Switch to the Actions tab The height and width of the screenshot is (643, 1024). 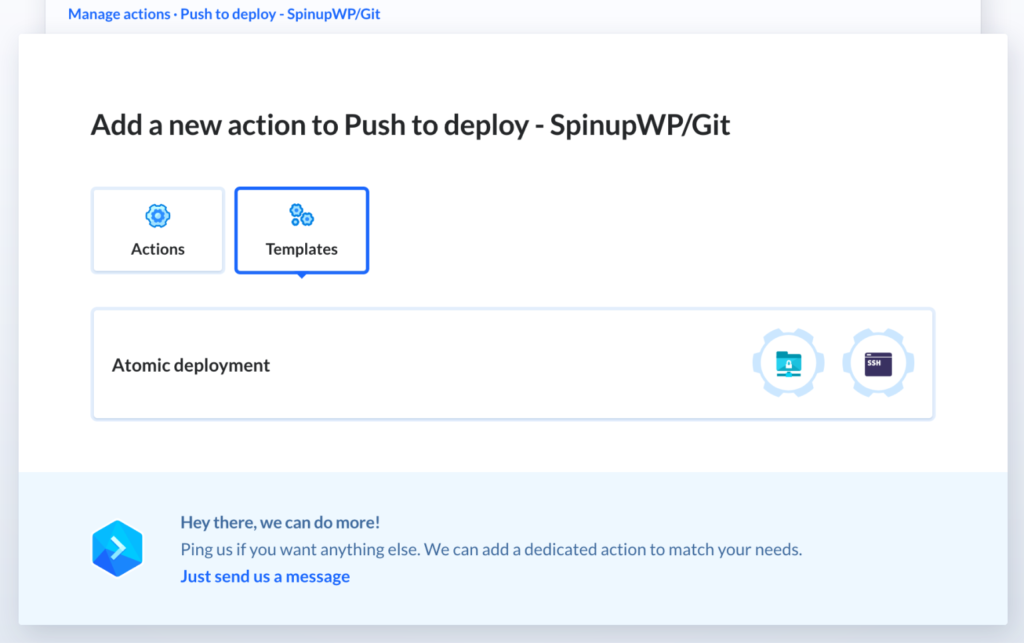point(157,230)
